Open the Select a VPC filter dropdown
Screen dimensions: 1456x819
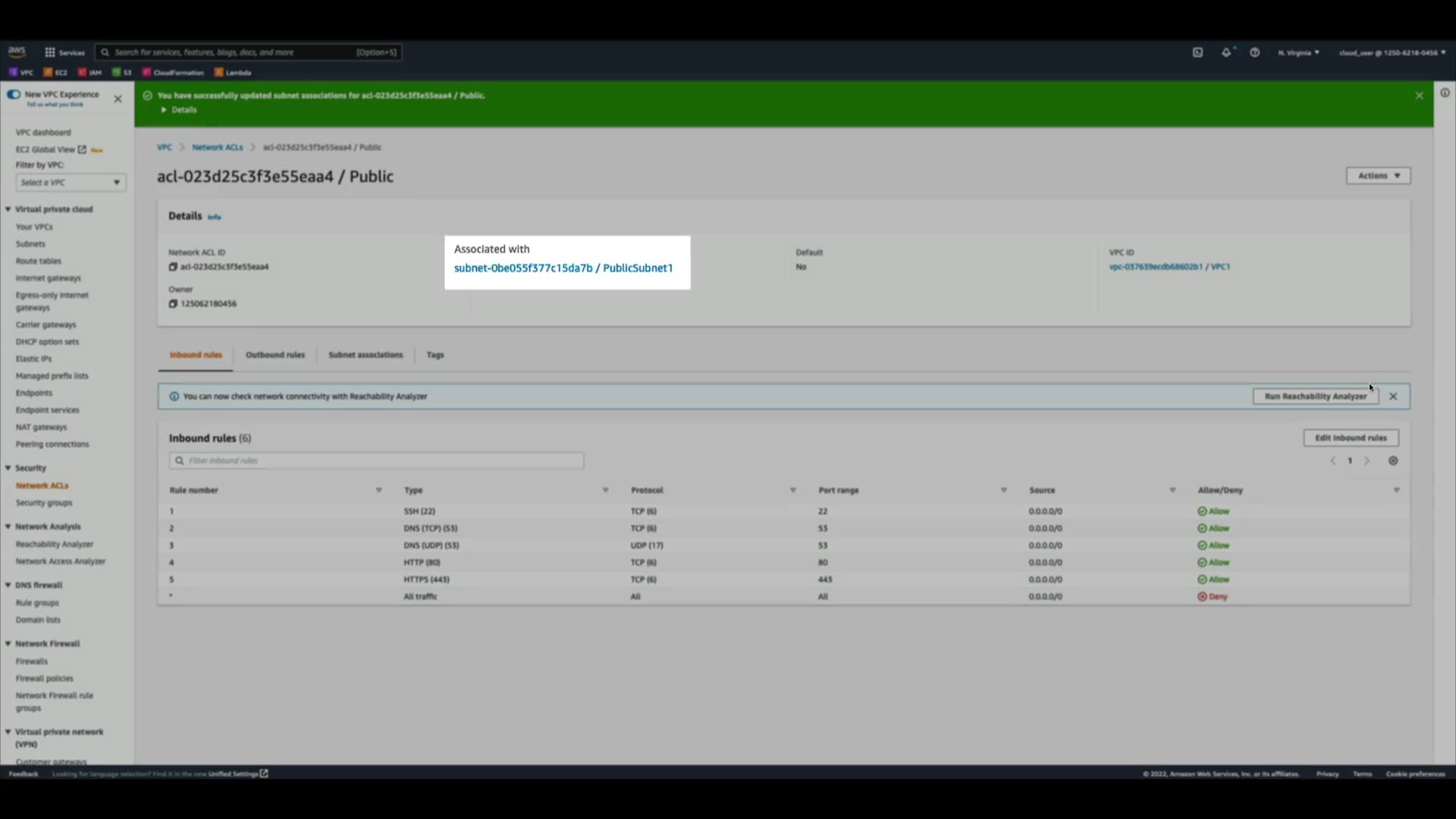coord(71,183)
